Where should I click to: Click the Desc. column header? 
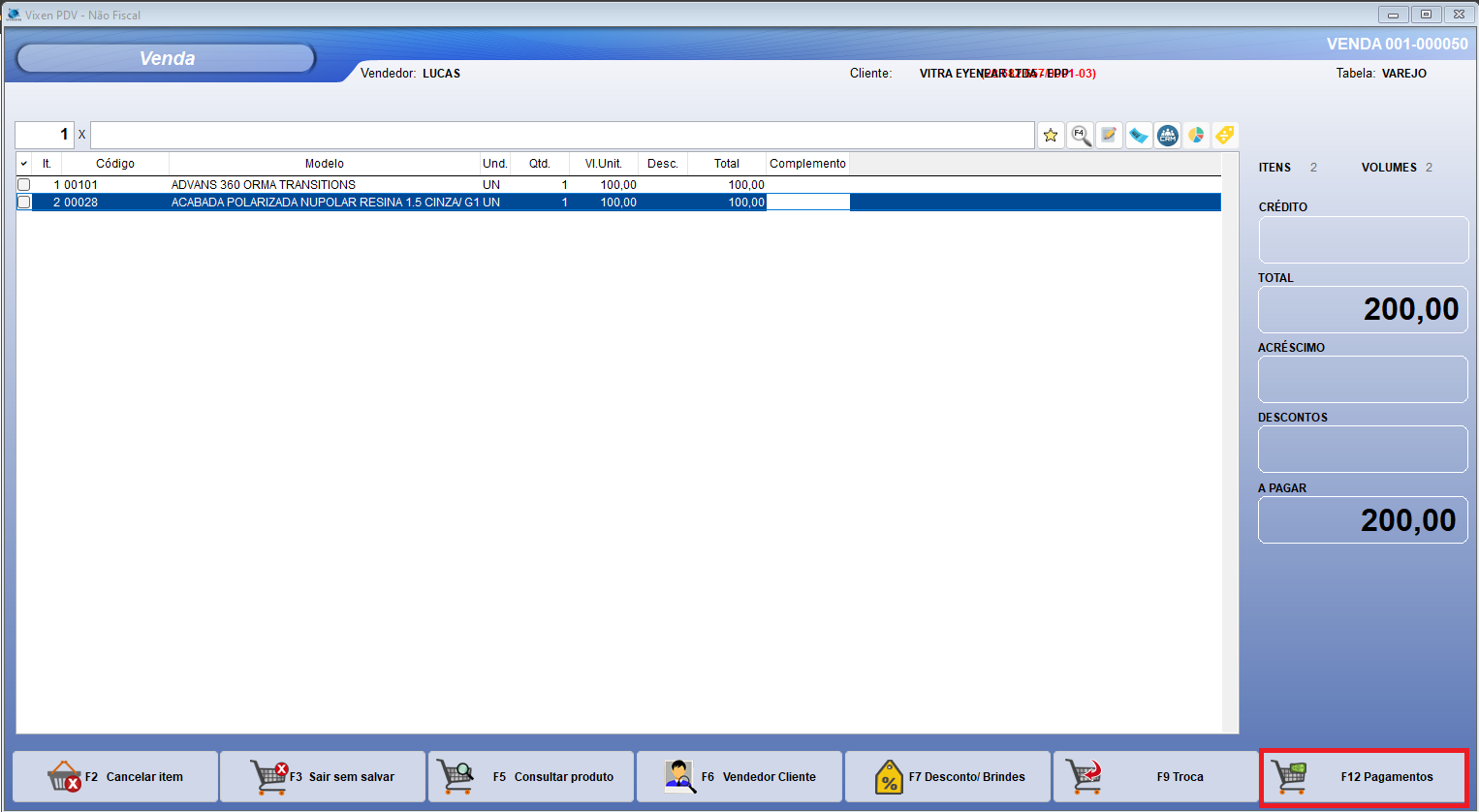(662, 163)
